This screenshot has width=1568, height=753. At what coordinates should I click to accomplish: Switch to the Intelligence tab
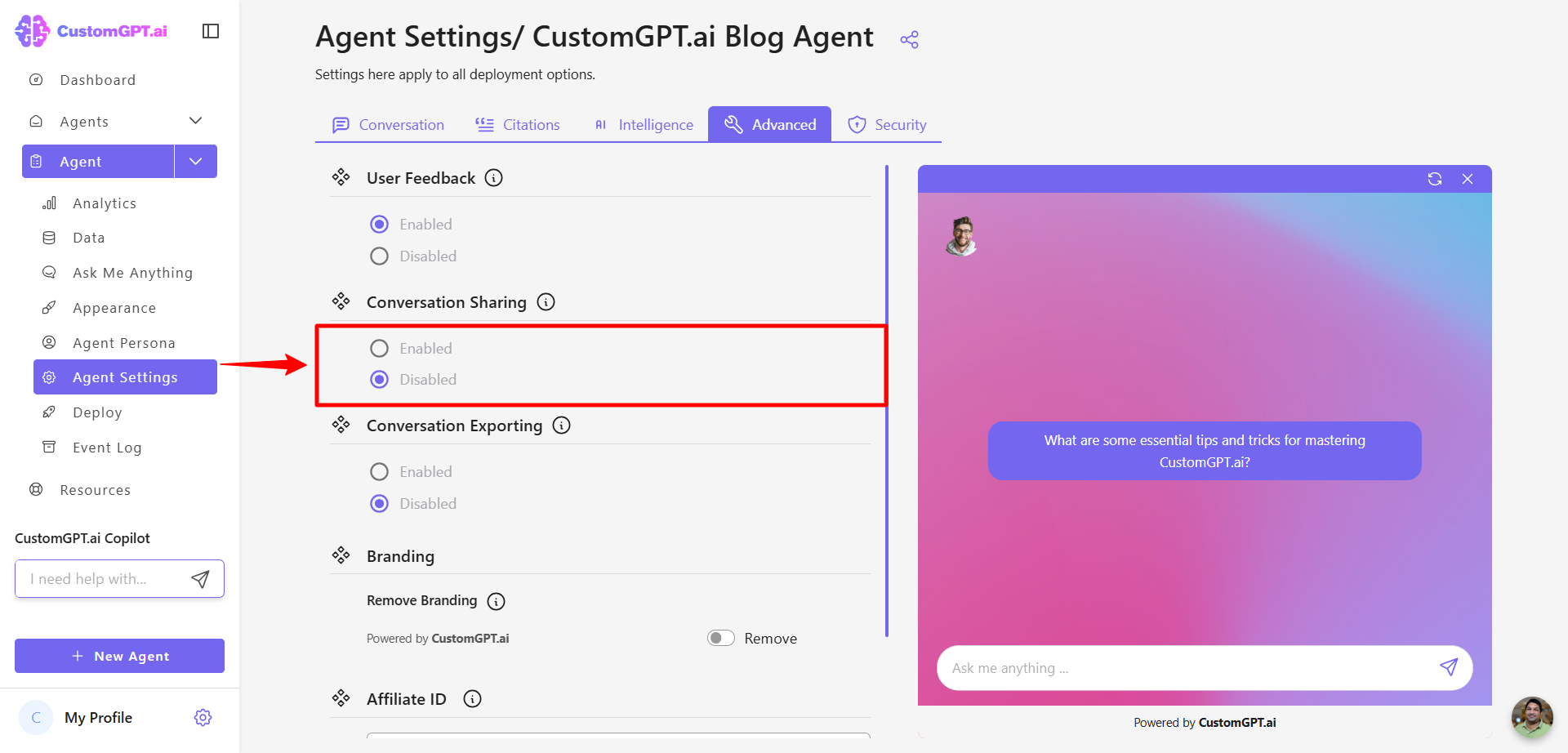pyautogui.click(x=644, y=125)
